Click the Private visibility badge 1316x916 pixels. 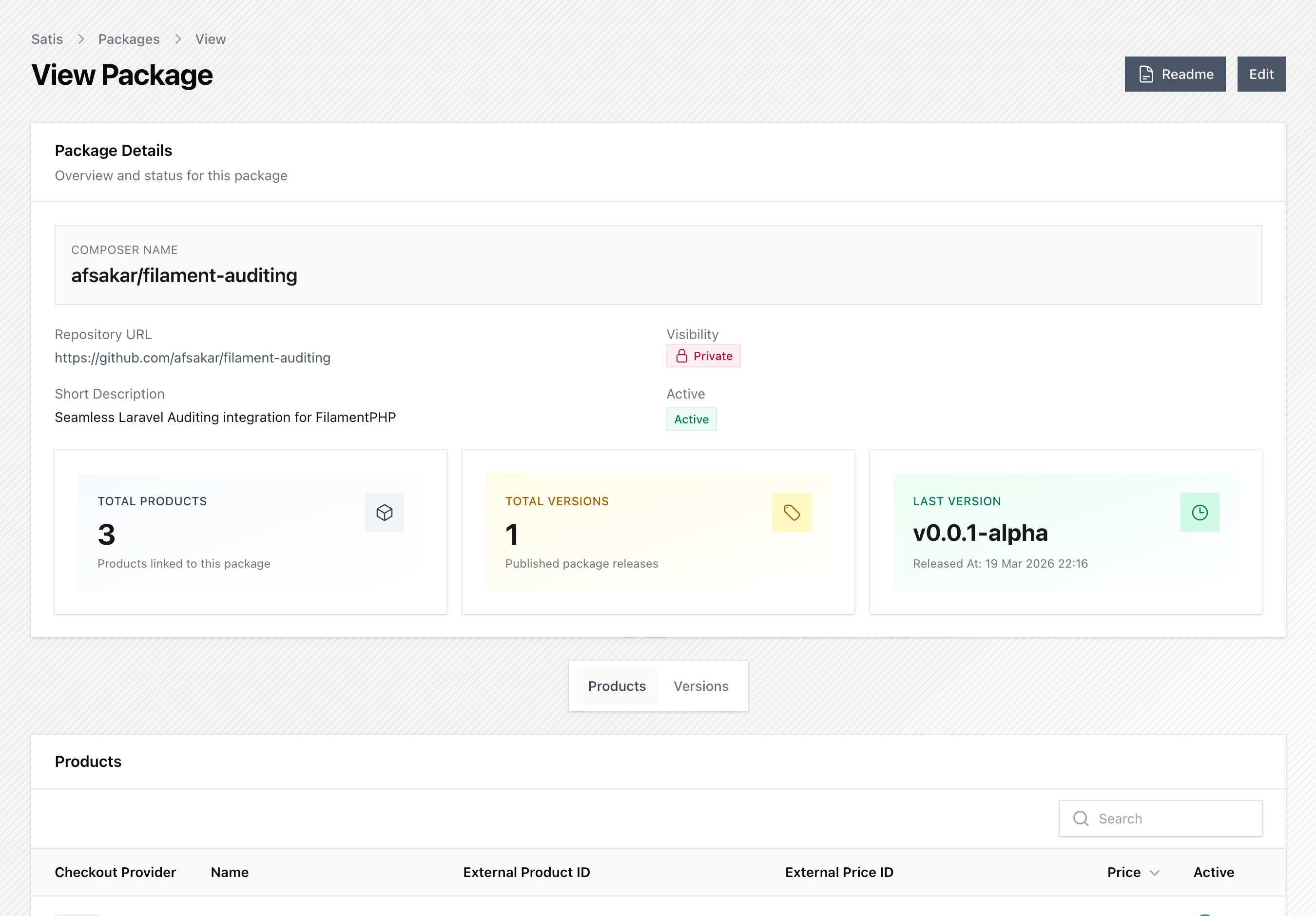[x=703, y=356]
